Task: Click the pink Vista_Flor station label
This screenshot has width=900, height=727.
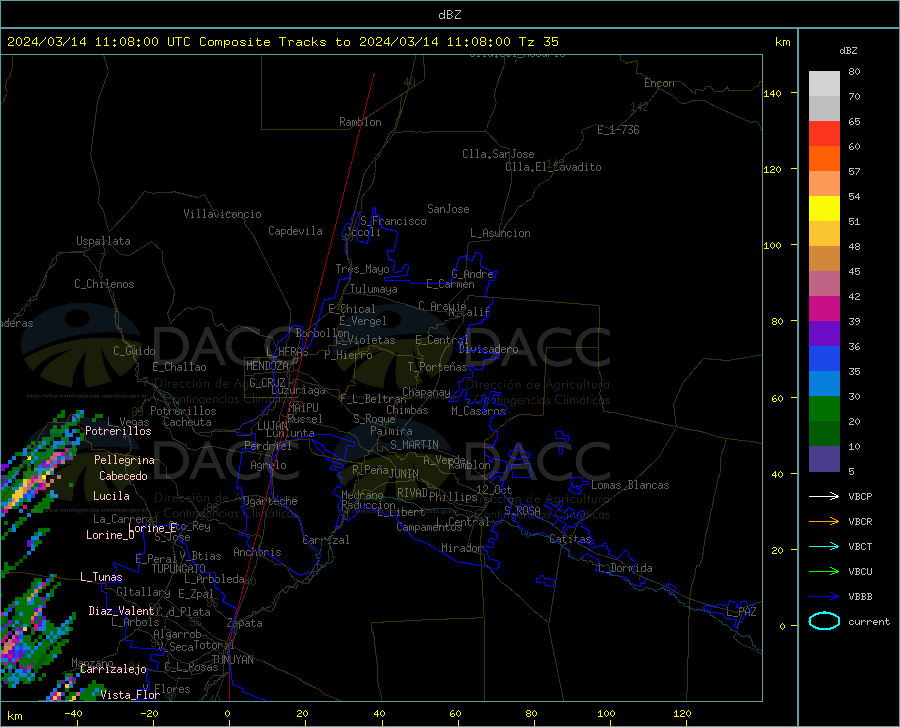Action: pos(130,695)
